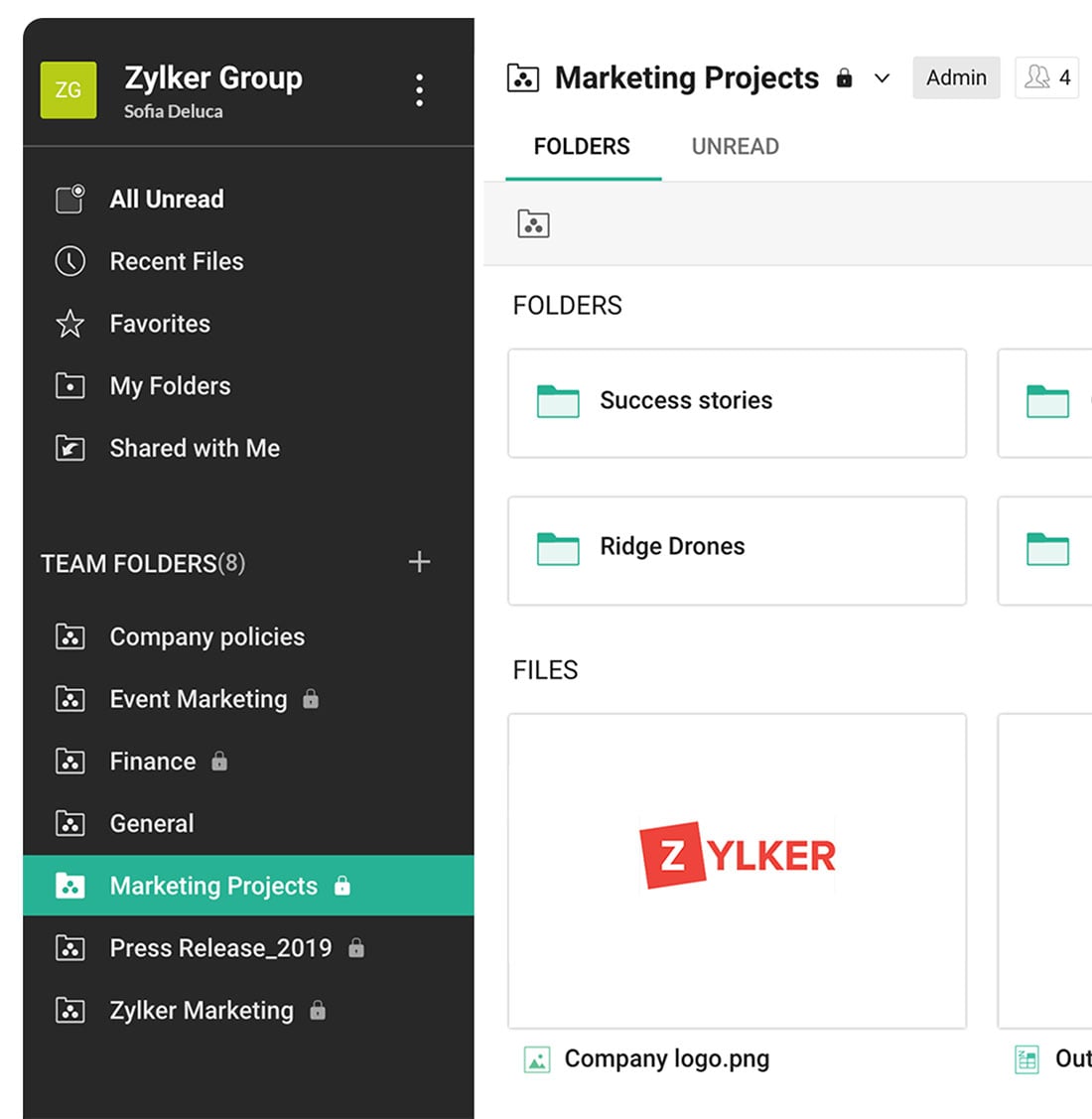
Task: Click the star icon for Favorites
Action: tap(69, 324)
